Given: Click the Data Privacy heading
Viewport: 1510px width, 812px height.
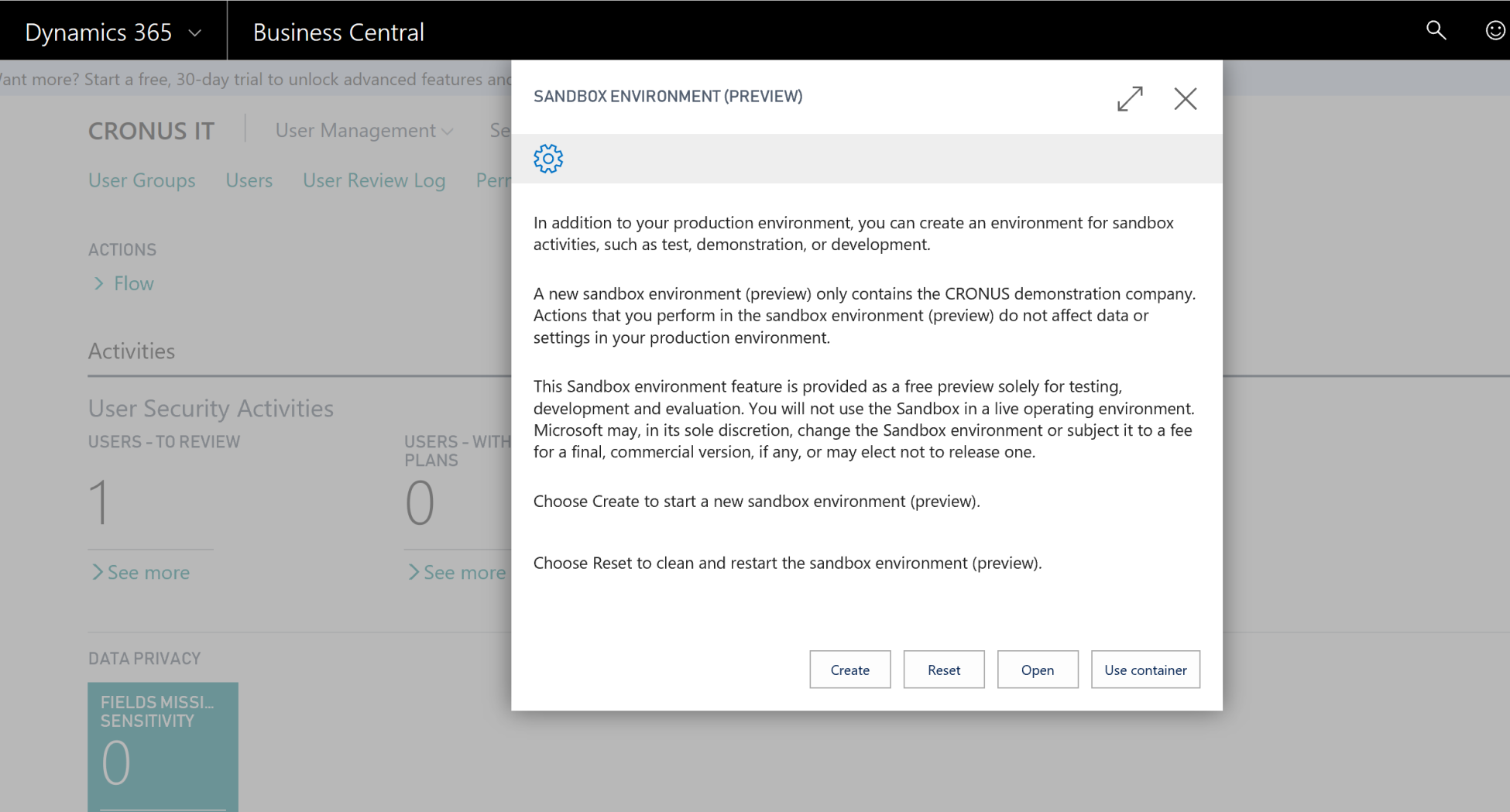Looking at the screenshot, I should coord(144,658).
